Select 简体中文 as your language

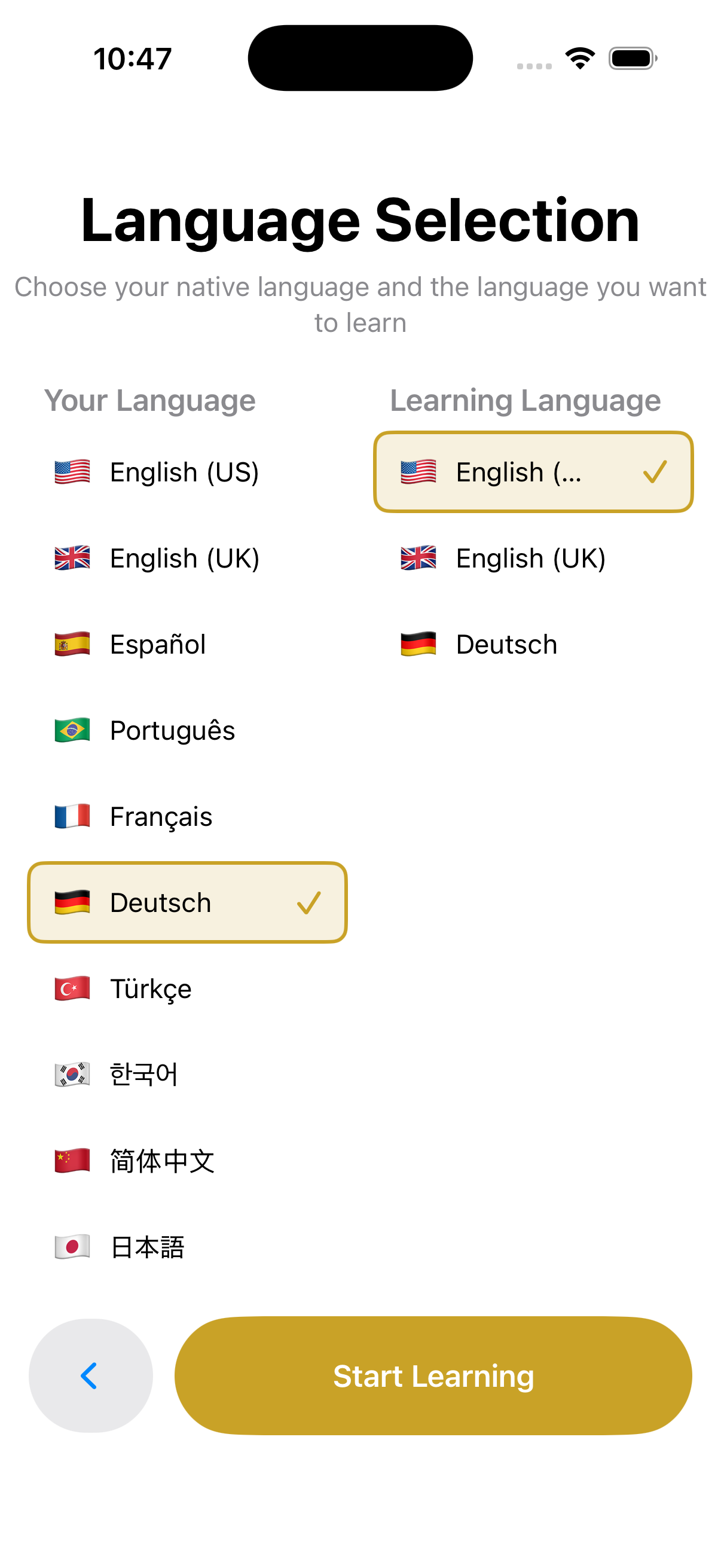(x=161, y=1161)
